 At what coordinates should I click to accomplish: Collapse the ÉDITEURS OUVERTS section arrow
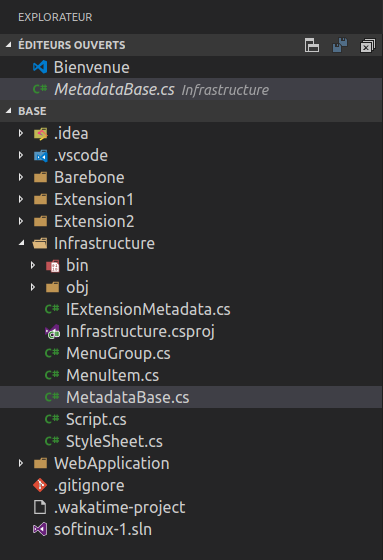9,45
